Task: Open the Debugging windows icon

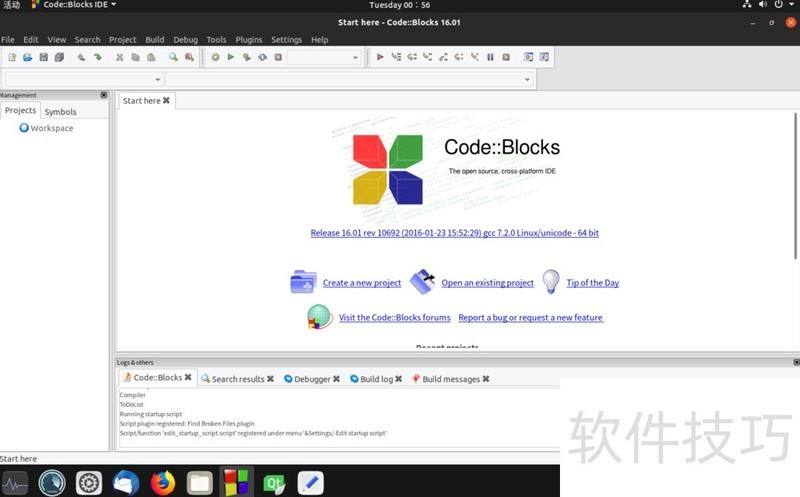Action: [529, 57]
